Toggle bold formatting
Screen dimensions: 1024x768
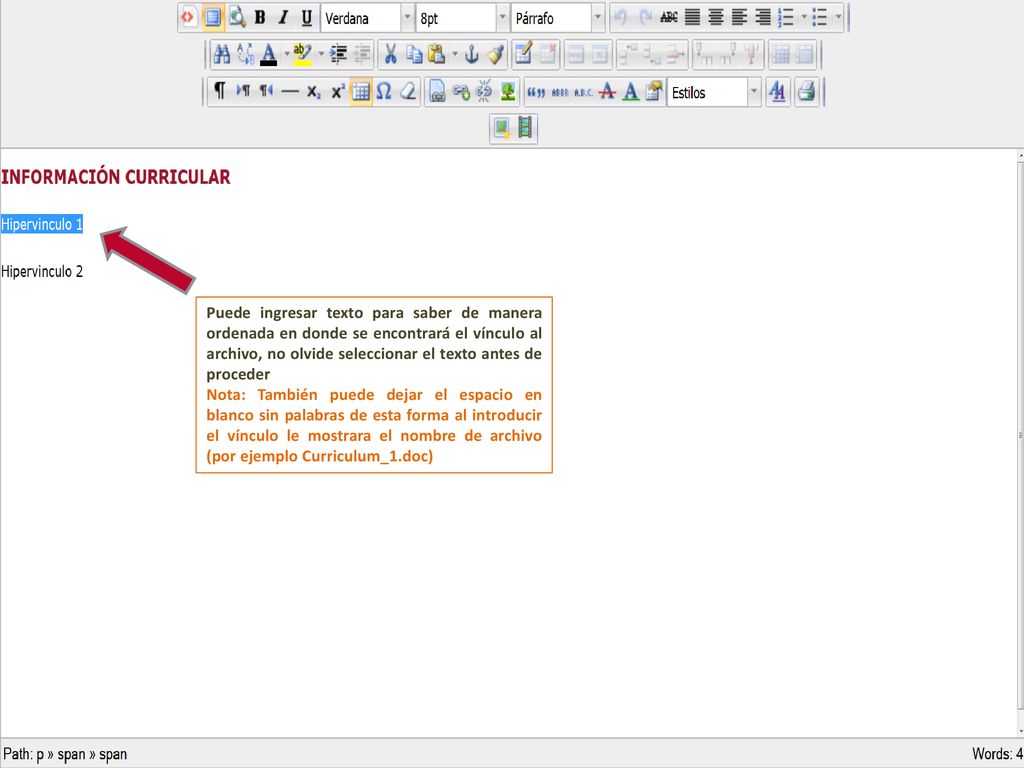(x=259, y=18)
